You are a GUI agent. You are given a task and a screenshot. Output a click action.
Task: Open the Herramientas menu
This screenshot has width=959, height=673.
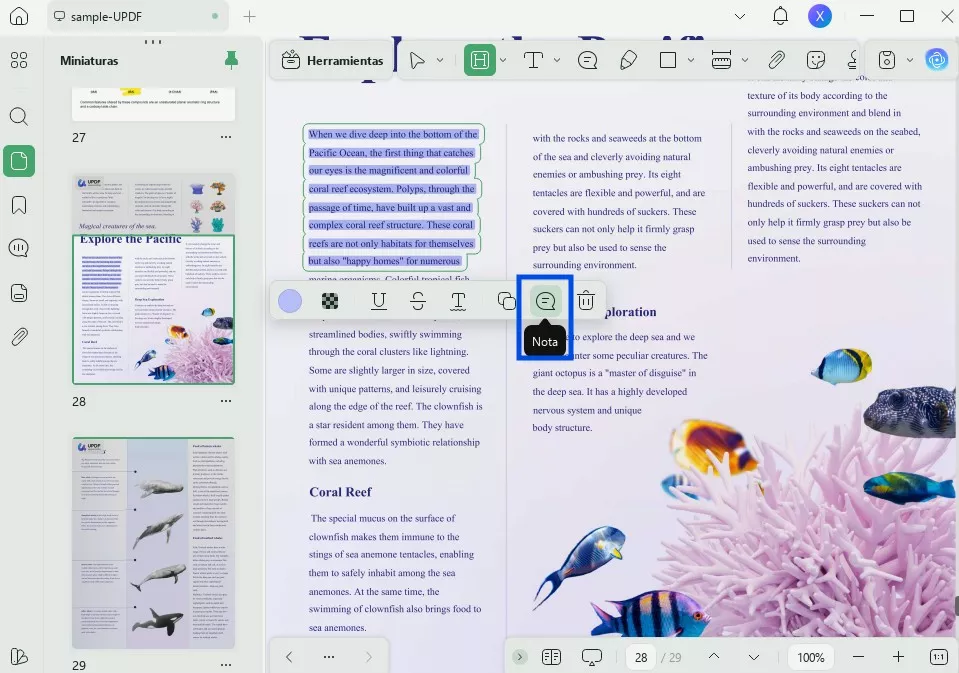pyautogui.click(x=332, y=61)
